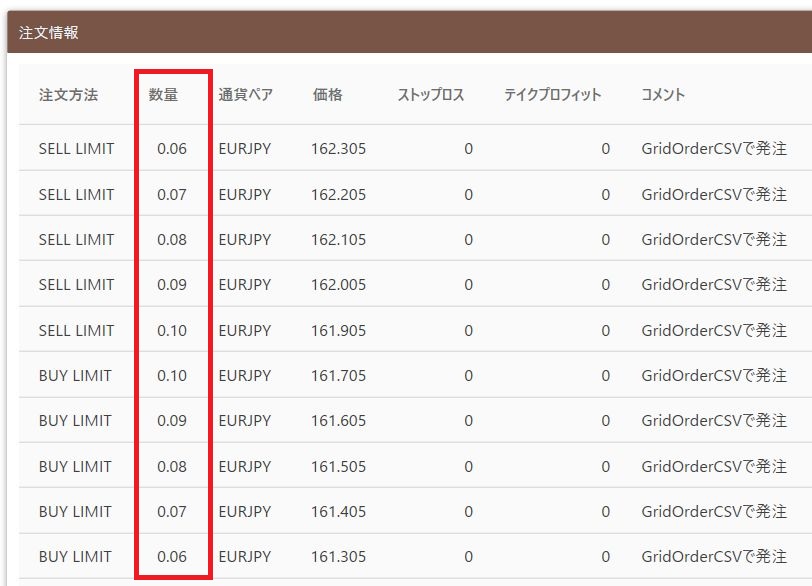
Task: Click the price 161.905
Action: (x=339, y=330)
